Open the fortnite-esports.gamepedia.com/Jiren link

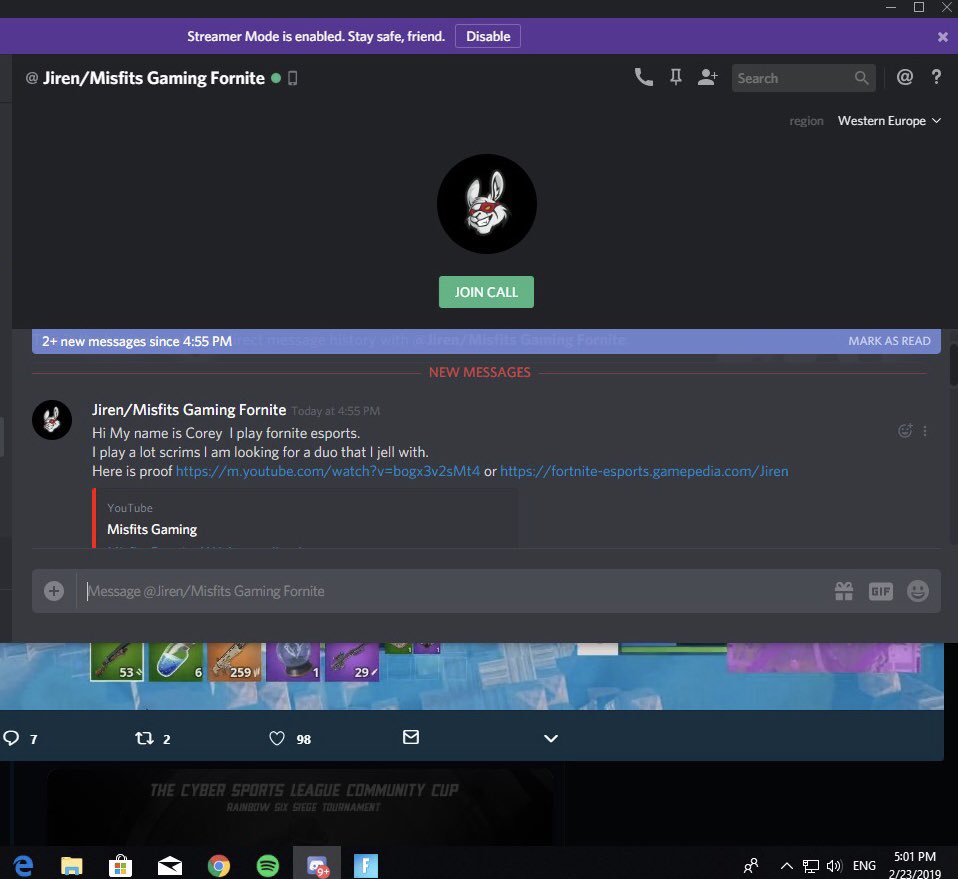[644, 471]
